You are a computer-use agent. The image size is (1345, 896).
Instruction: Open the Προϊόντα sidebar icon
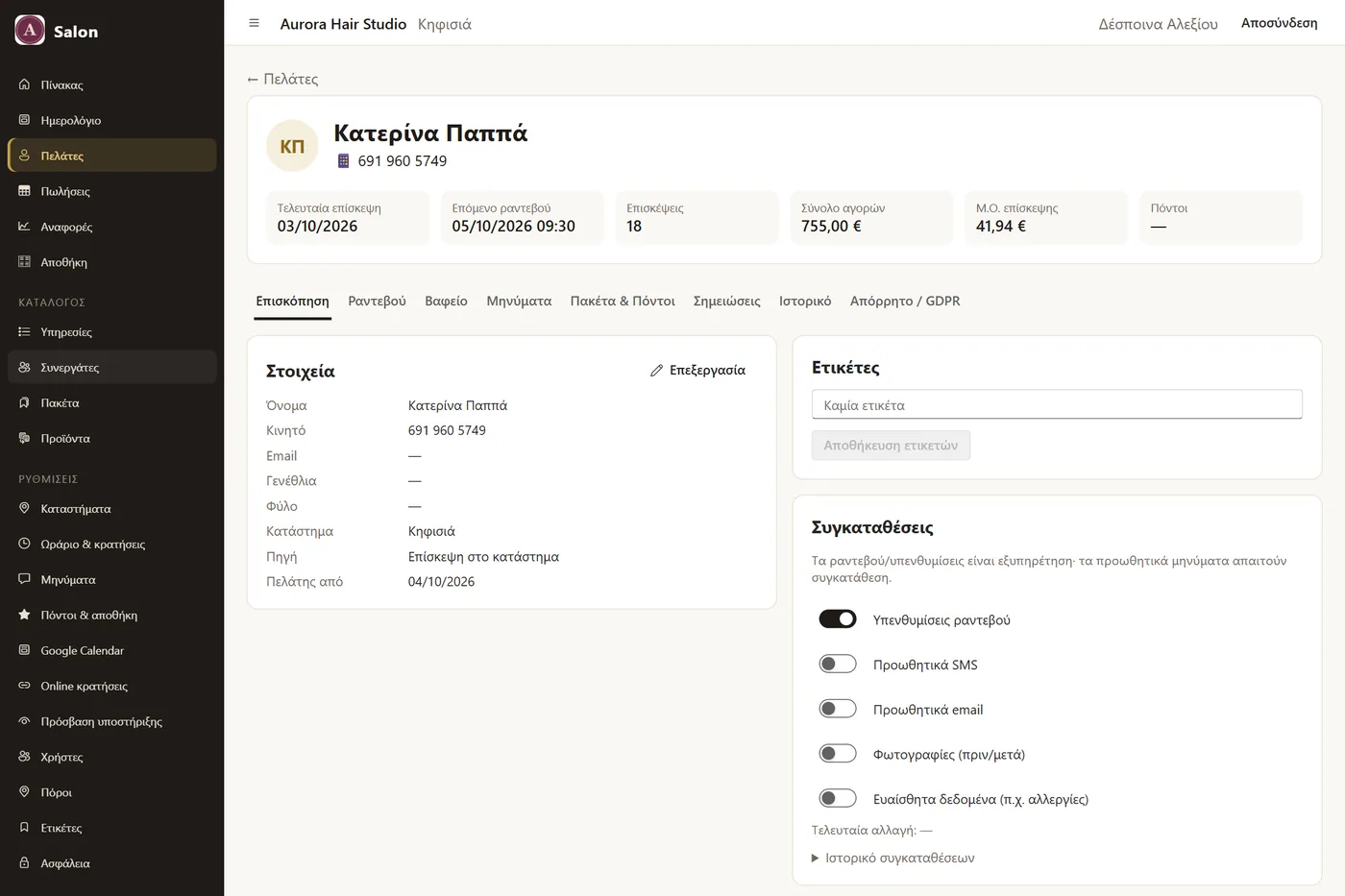[25, 439]
